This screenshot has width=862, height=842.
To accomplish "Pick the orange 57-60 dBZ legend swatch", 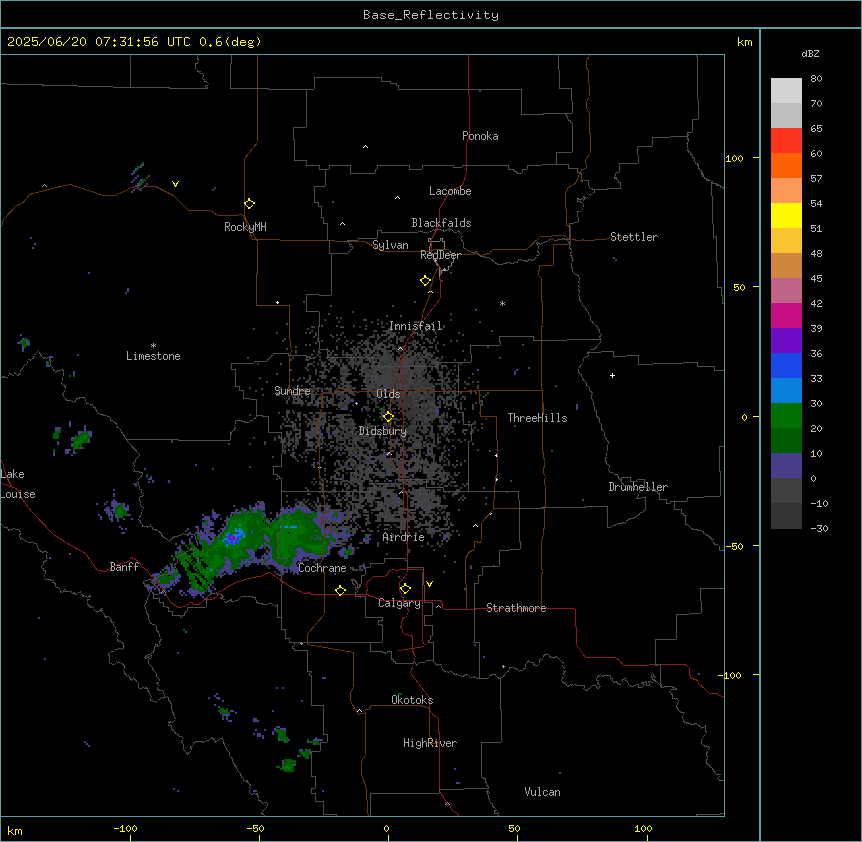I will click(786, 165).
